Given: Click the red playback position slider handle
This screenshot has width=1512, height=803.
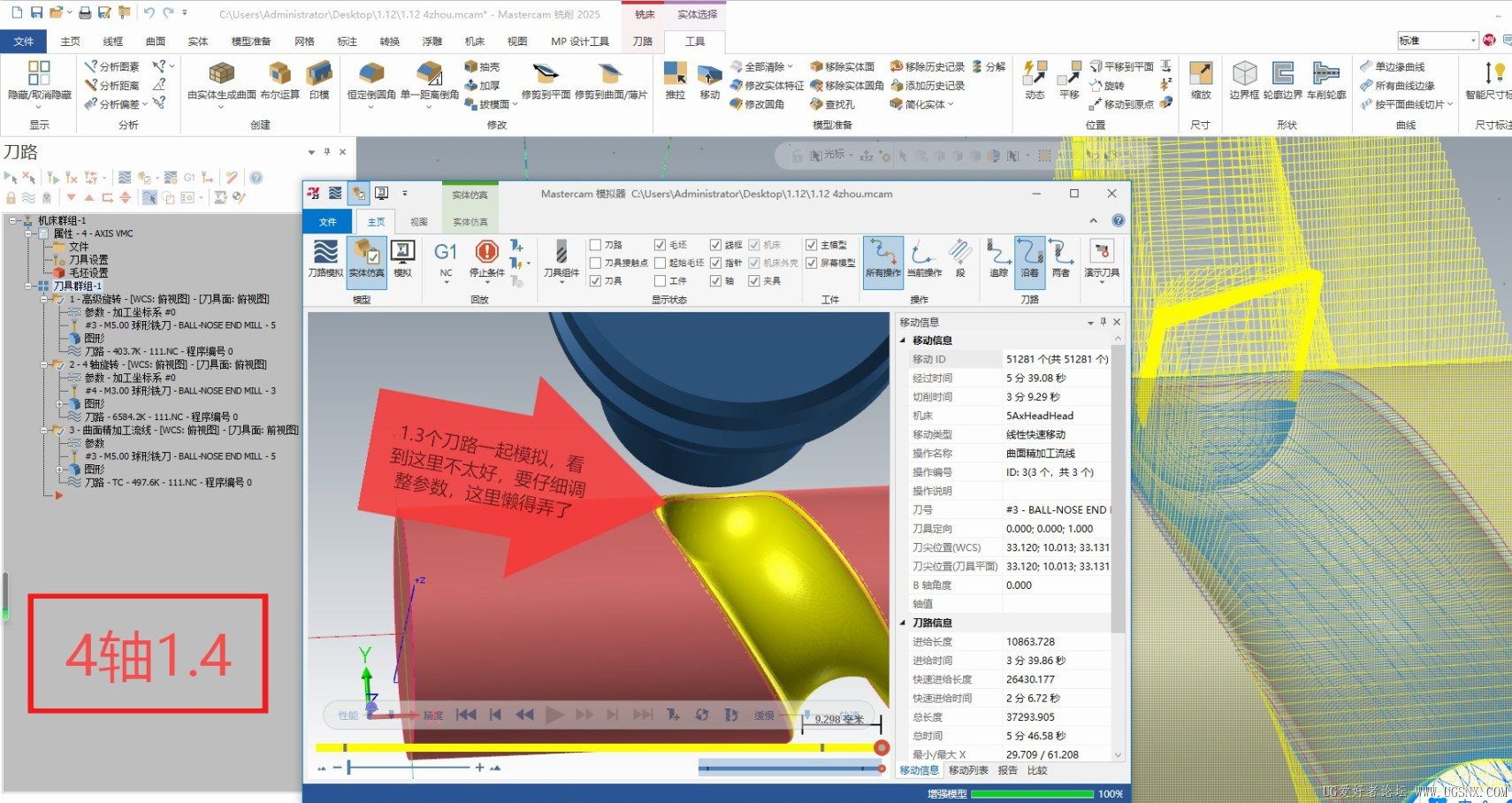Looking at the screenshot, I should 882,748.
